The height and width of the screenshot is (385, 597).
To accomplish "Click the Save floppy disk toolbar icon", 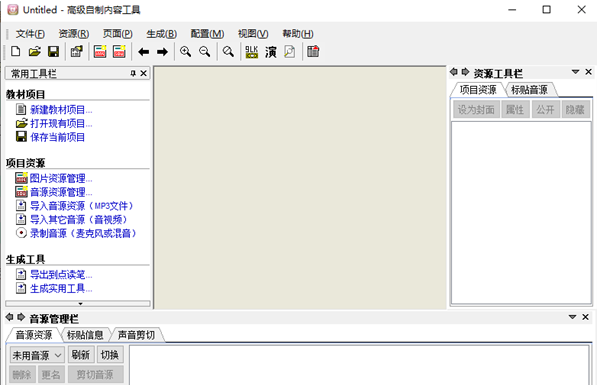I will click(x=53, y=51).
